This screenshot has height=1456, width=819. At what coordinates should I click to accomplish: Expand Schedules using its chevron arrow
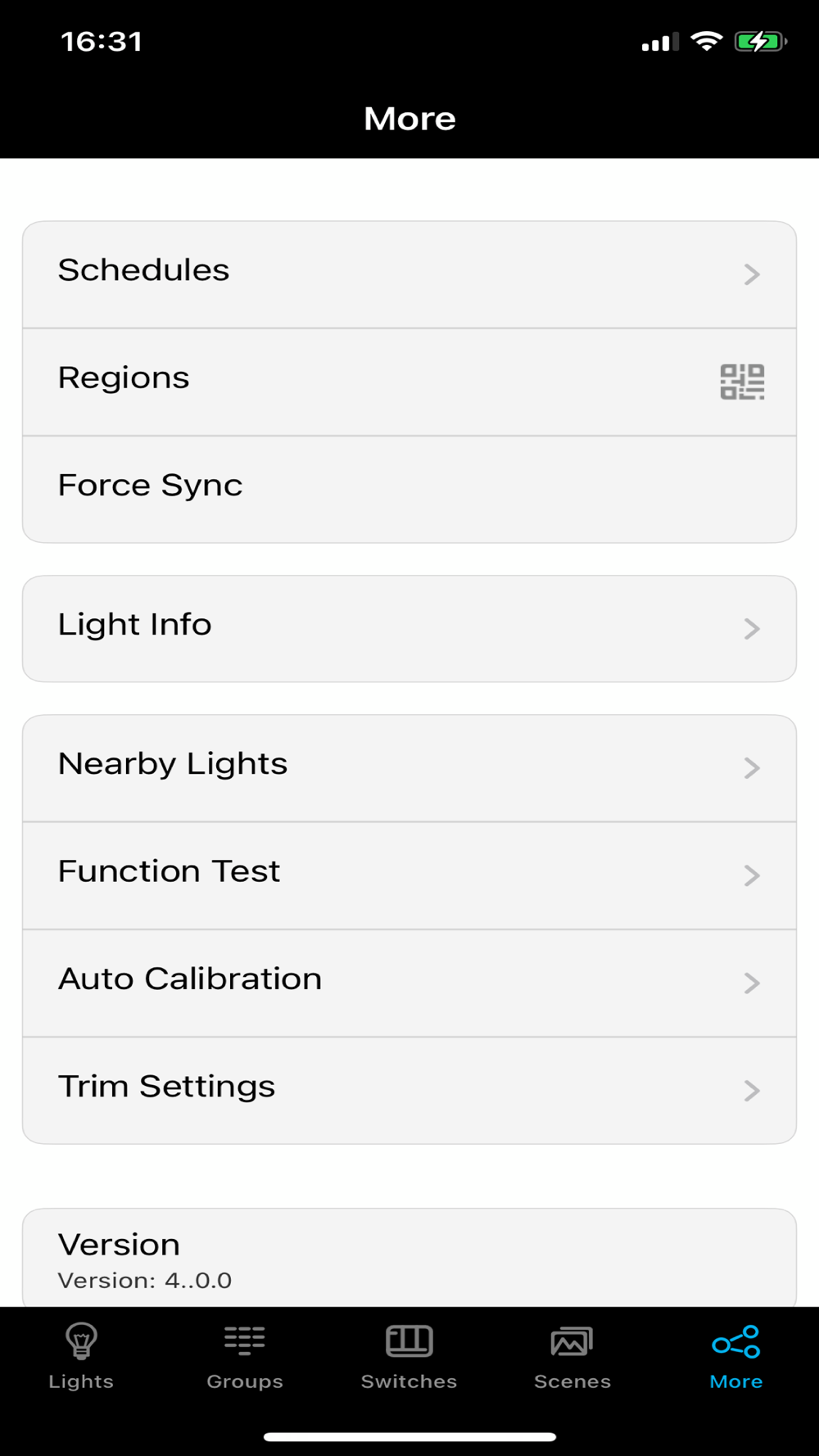click(x=752, y=274)
